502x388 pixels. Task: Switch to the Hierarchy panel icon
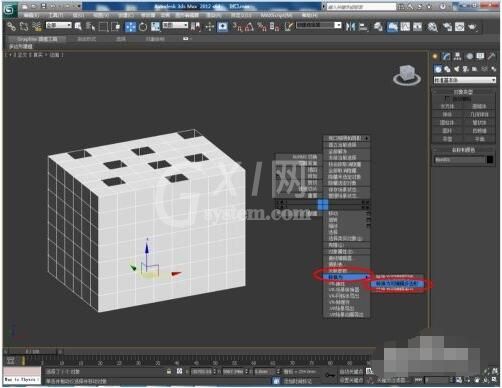[x=458, y=56]
